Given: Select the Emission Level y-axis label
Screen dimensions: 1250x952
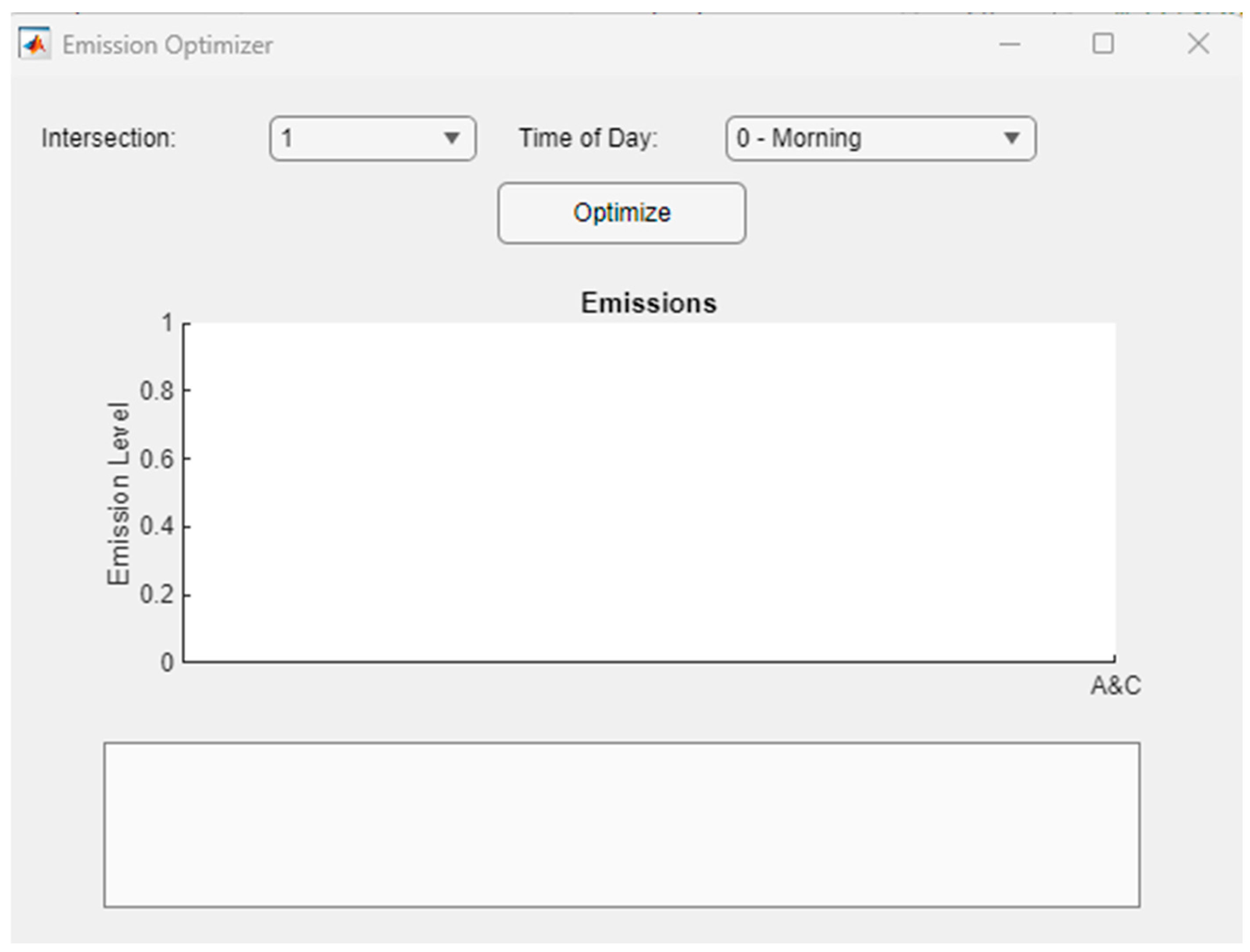Looking at the screenshot, I should click(118, 493).
